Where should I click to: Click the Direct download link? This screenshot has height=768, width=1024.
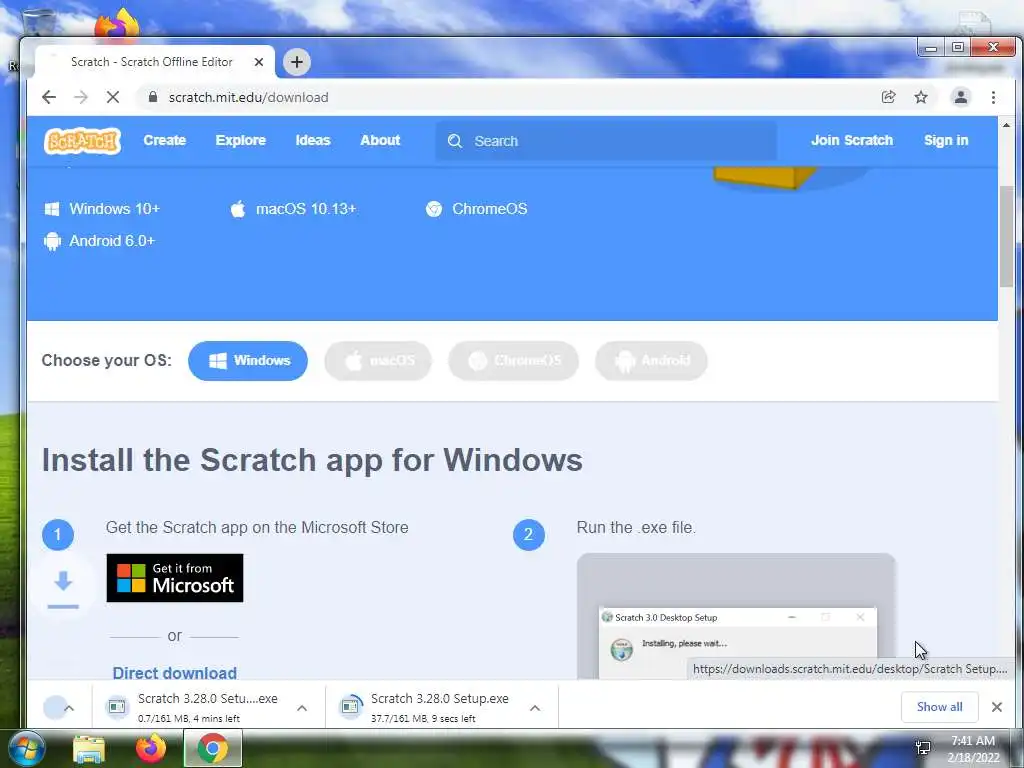pyautogui.click(x=174, y=672)
